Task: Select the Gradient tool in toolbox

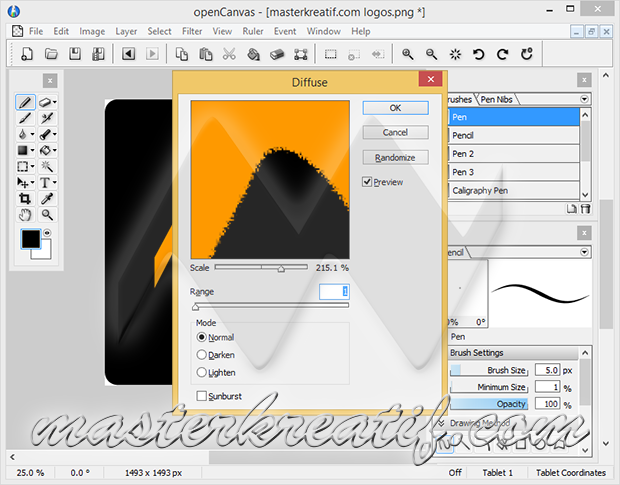Action: [x=23, y=150]
